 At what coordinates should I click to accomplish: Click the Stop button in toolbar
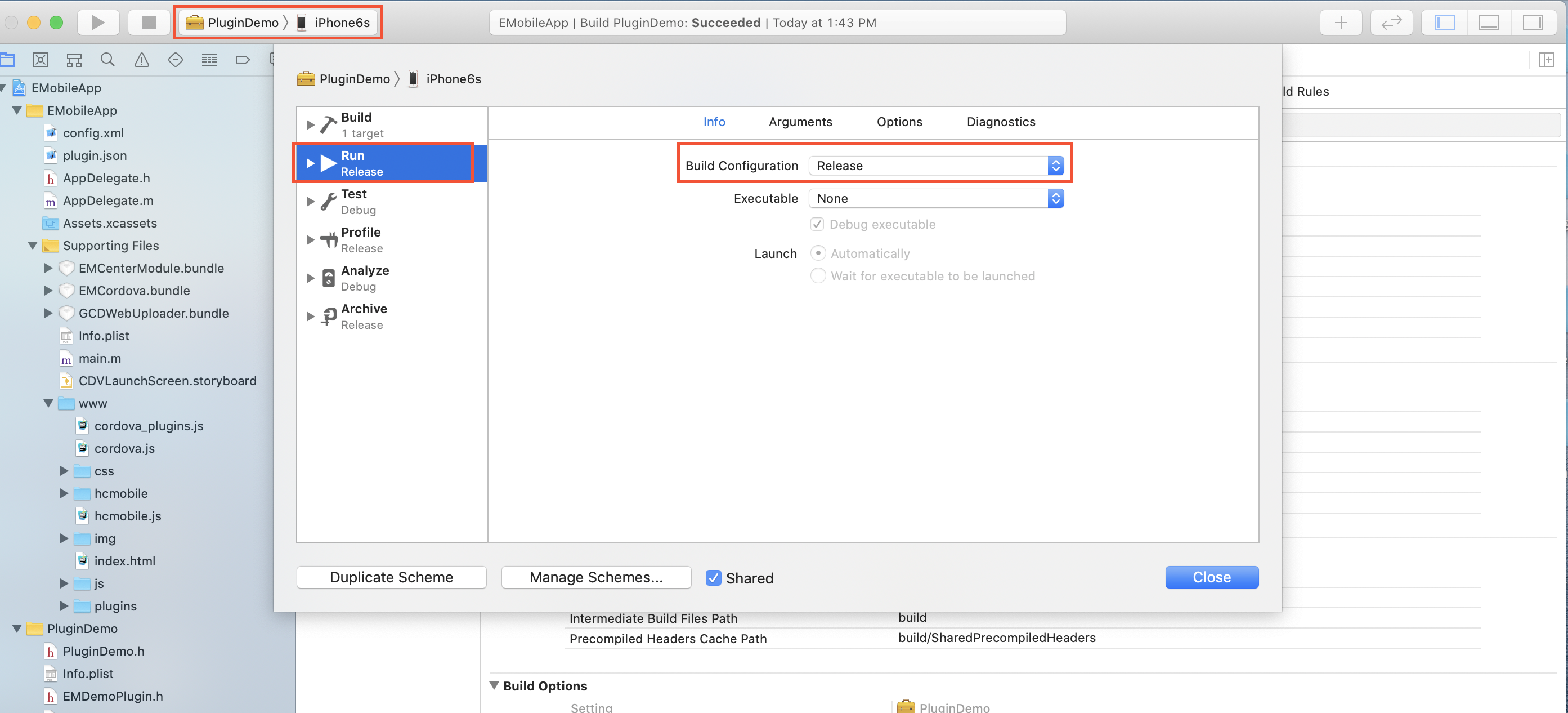[x=149, y=23]
